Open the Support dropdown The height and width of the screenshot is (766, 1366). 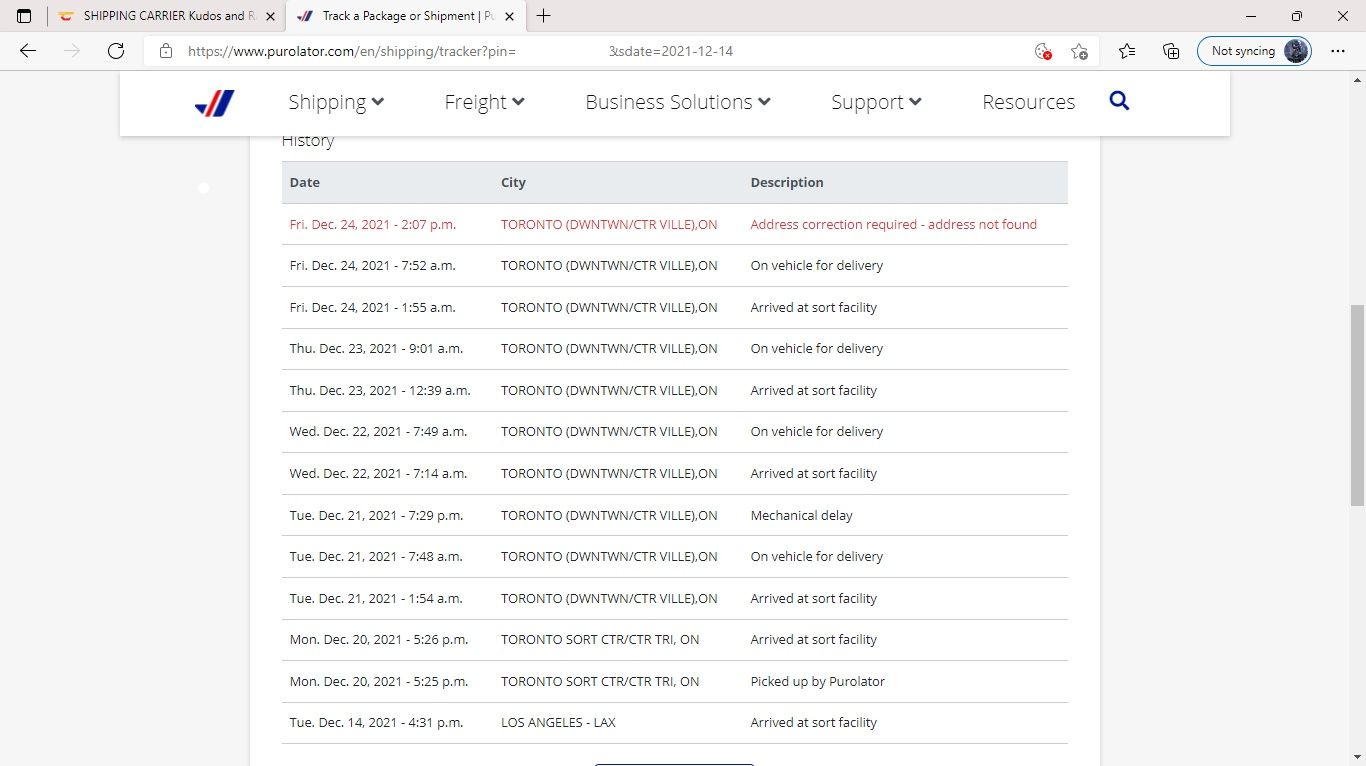[x=875, y=101]
